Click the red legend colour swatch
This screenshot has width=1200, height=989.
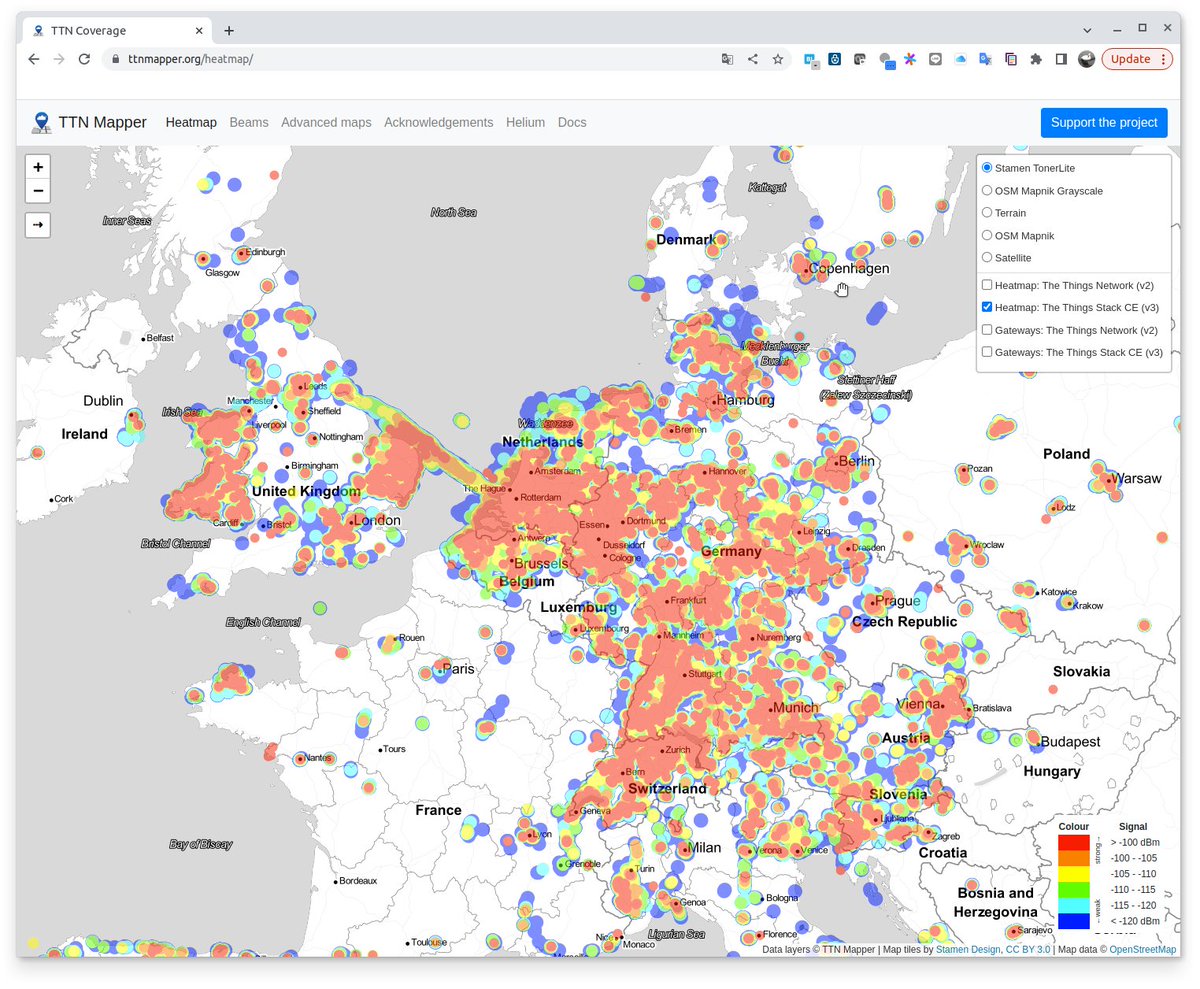coord(1074,842)
